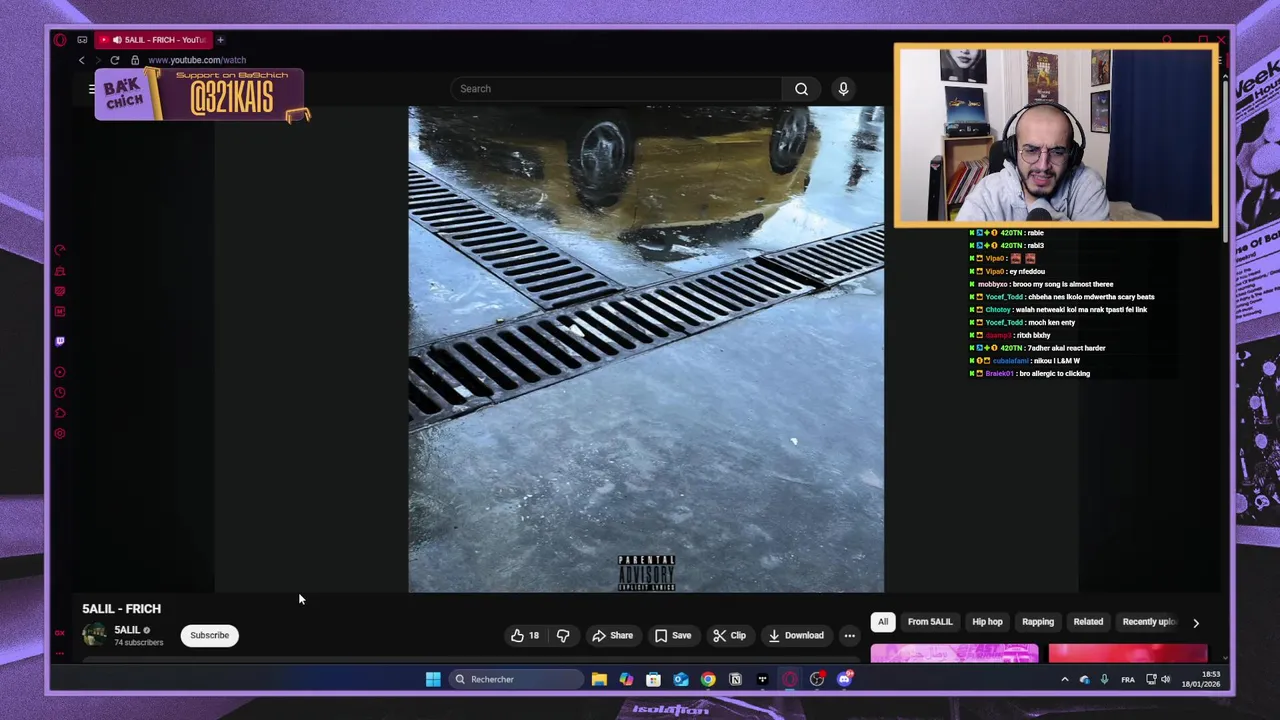Open the SALIL channel name link
The width and height of the screenshot is (1280, 720).
coord(127,630)
